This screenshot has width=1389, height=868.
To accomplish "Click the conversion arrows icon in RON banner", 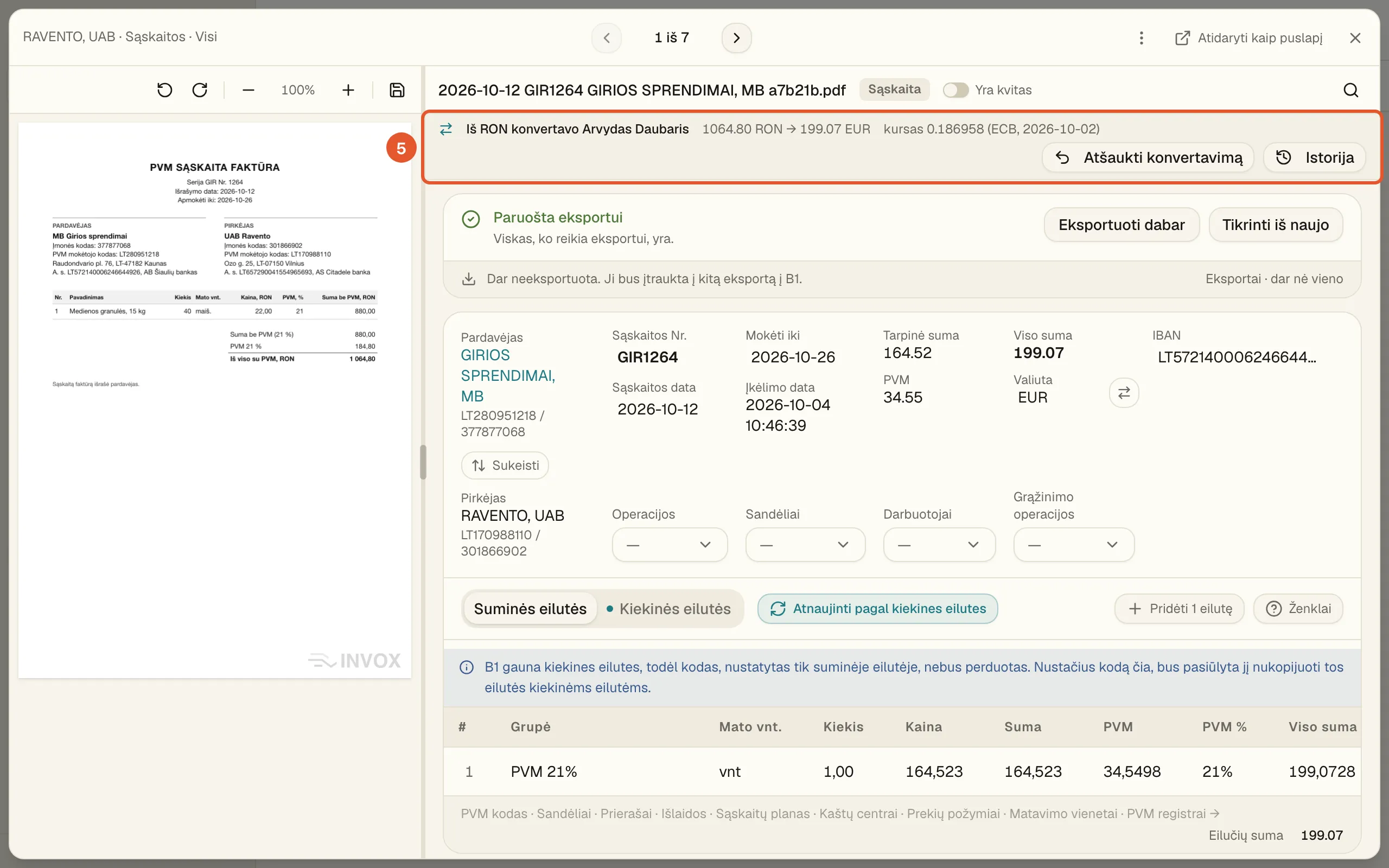I will (446, 129).
